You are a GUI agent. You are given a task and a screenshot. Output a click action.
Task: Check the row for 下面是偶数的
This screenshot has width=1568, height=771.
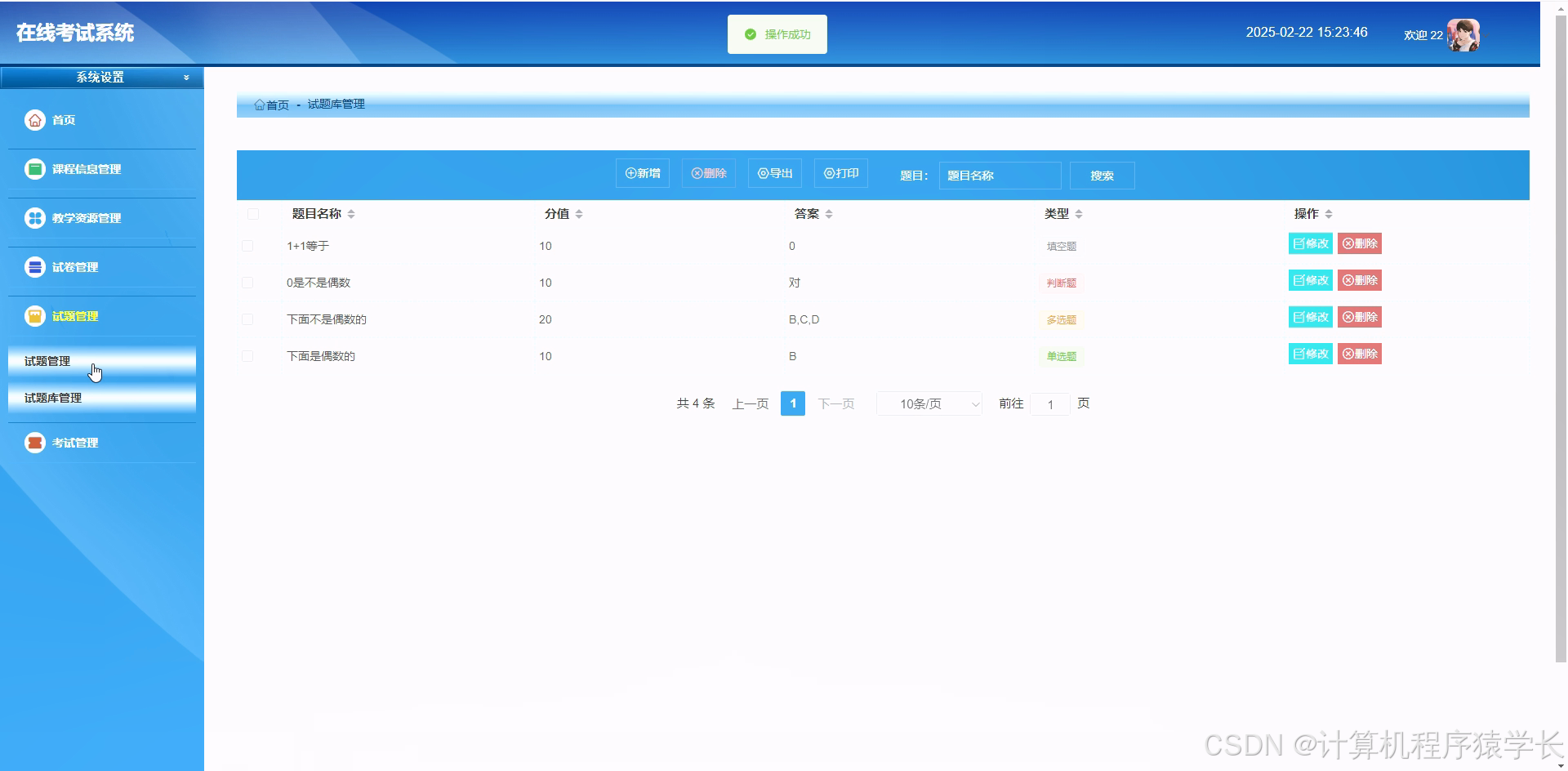tap(247, 356)
